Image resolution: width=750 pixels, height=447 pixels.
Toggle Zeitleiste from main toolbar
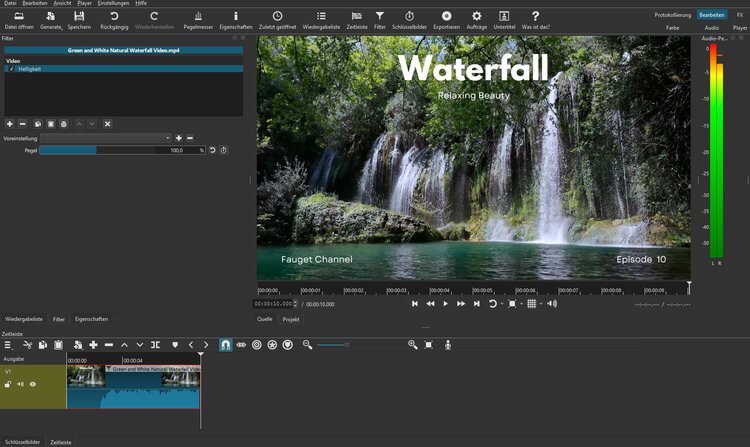pyautogui.click(x=357, y=21)
